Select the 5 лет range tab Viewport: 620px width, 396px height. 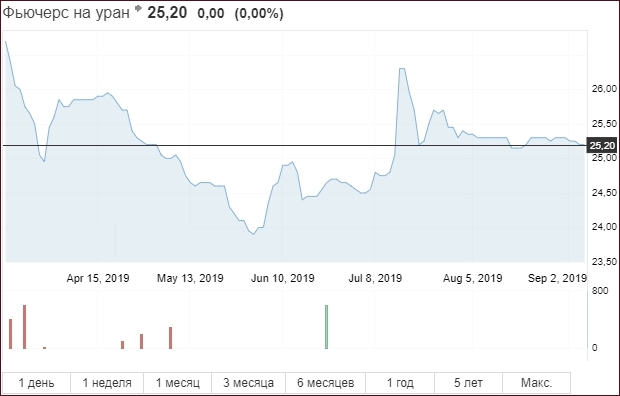click(468, 383)
